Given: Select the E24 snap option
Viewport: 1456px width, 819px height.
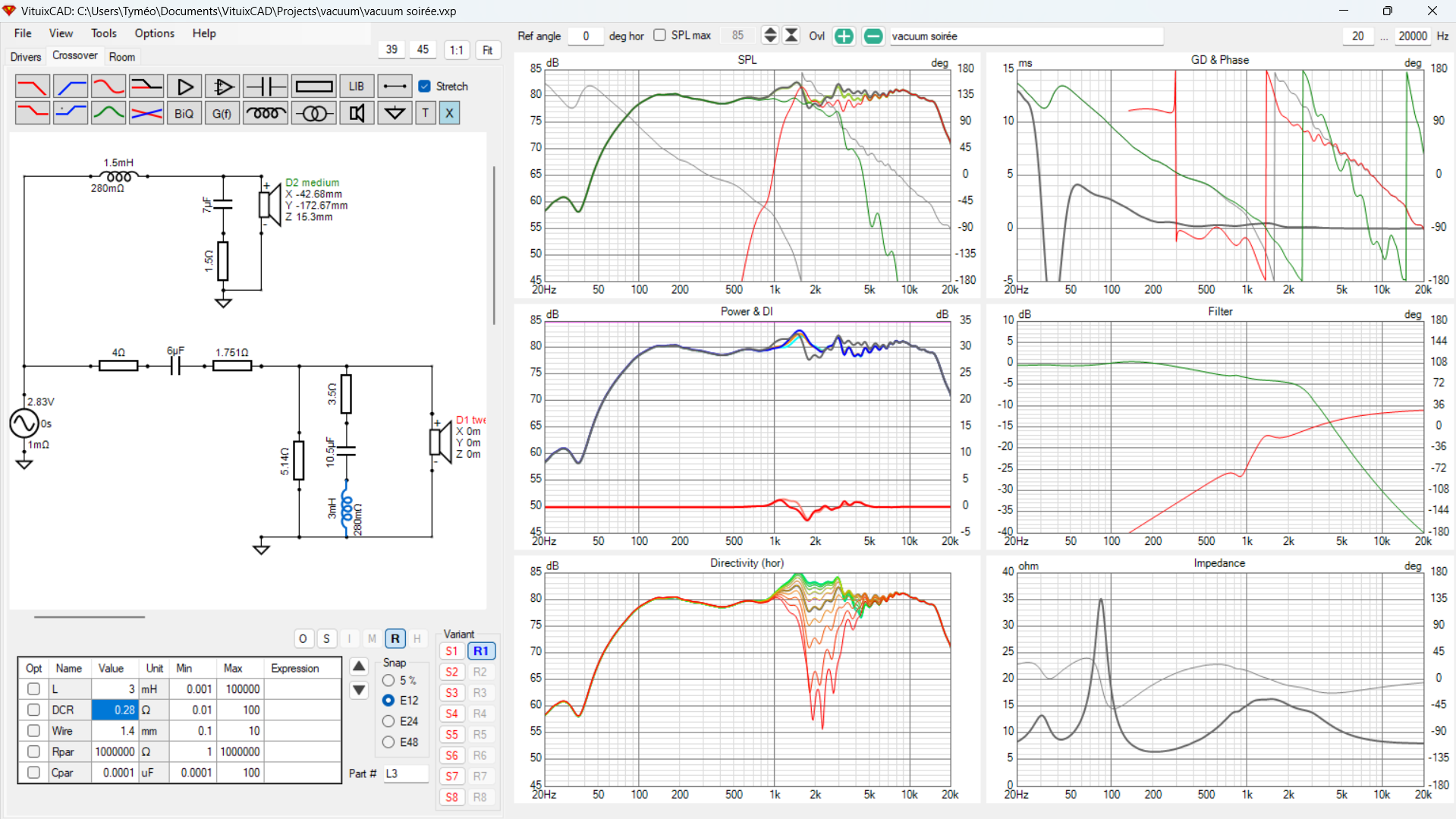Looking at the screenshot, I should (x=388, y=721).
